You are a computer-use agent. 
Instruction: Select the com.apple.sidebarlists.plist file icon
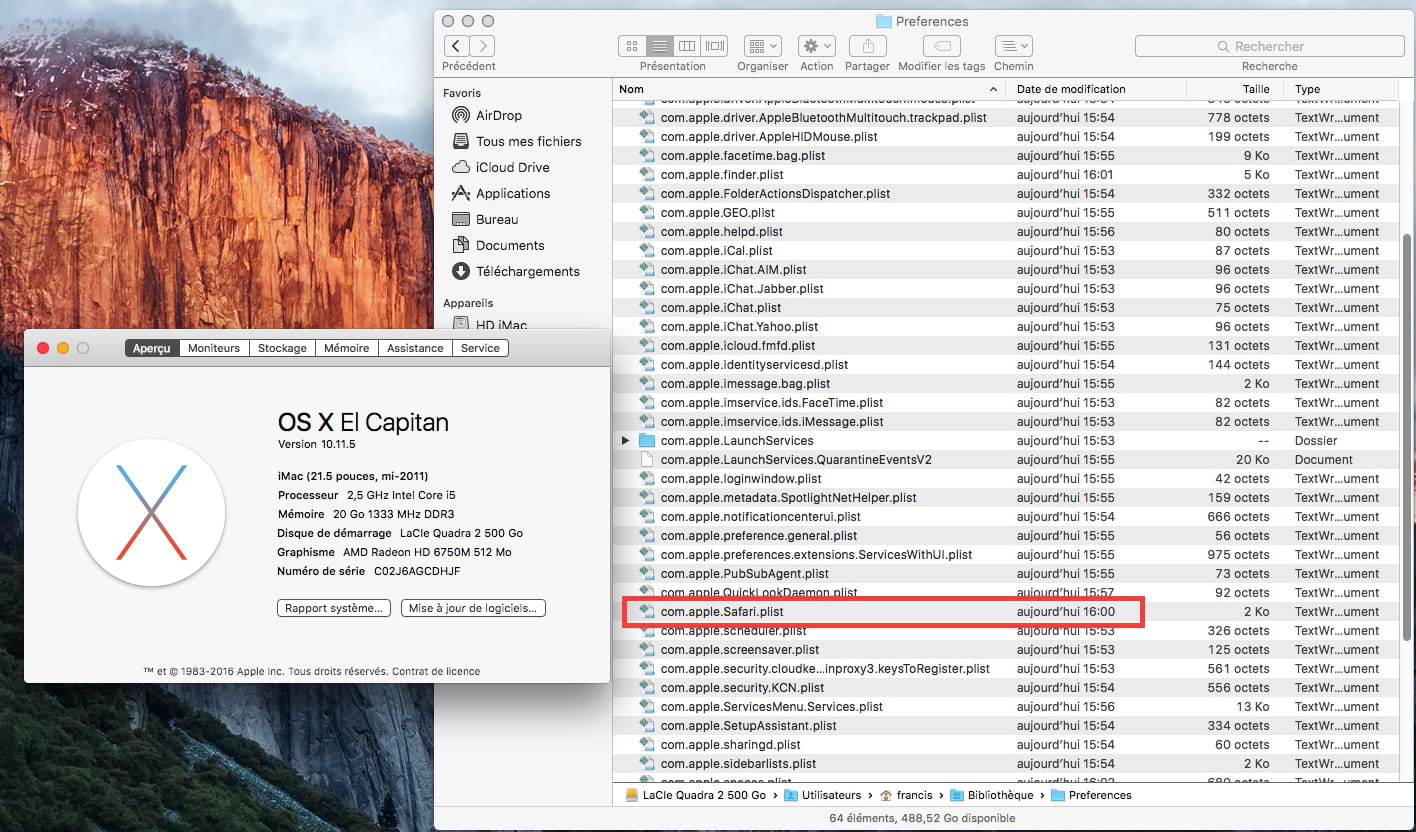[x=646, y=764]
